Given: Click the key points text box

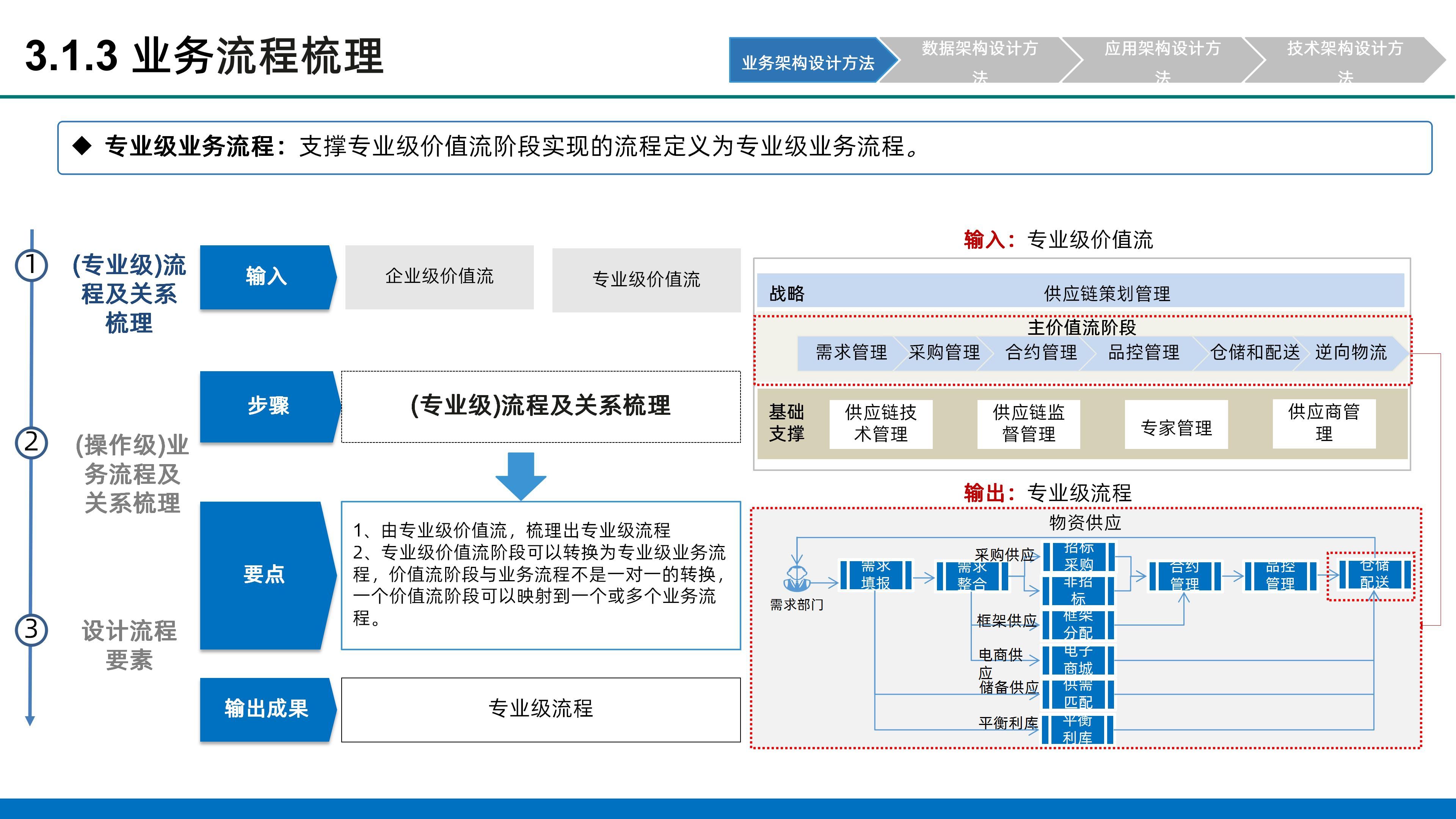Looking at the screenshot, I should tap(541, 576).
